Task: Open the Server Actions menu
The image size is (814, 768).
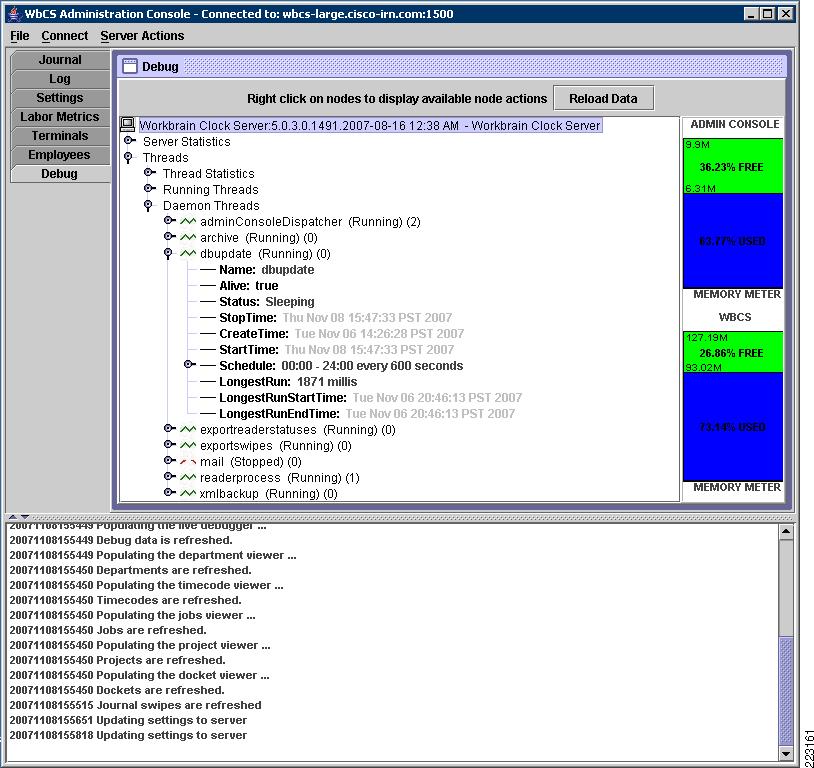Action: (x=142, y=36)
